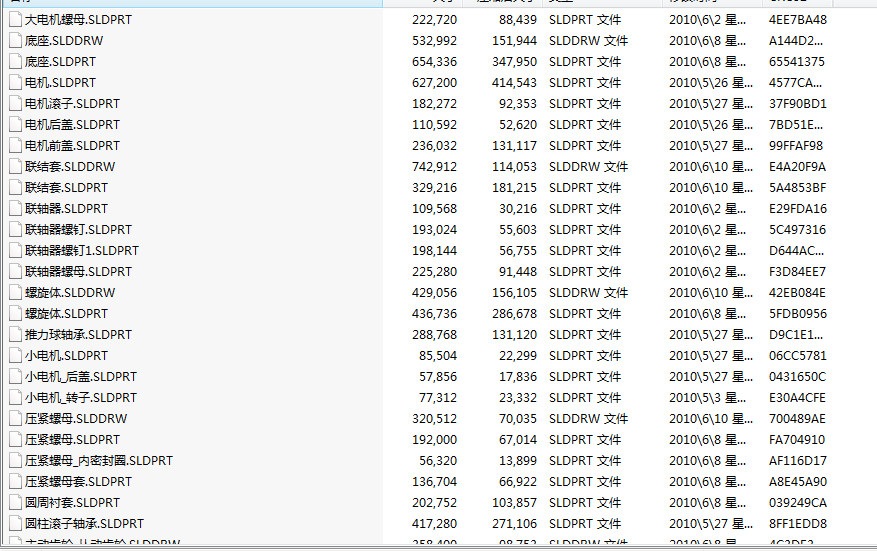Select the file name 底座.SLDDRW
Image resolution: width=877 pixels, height=551 pixels.
point(64,41)
